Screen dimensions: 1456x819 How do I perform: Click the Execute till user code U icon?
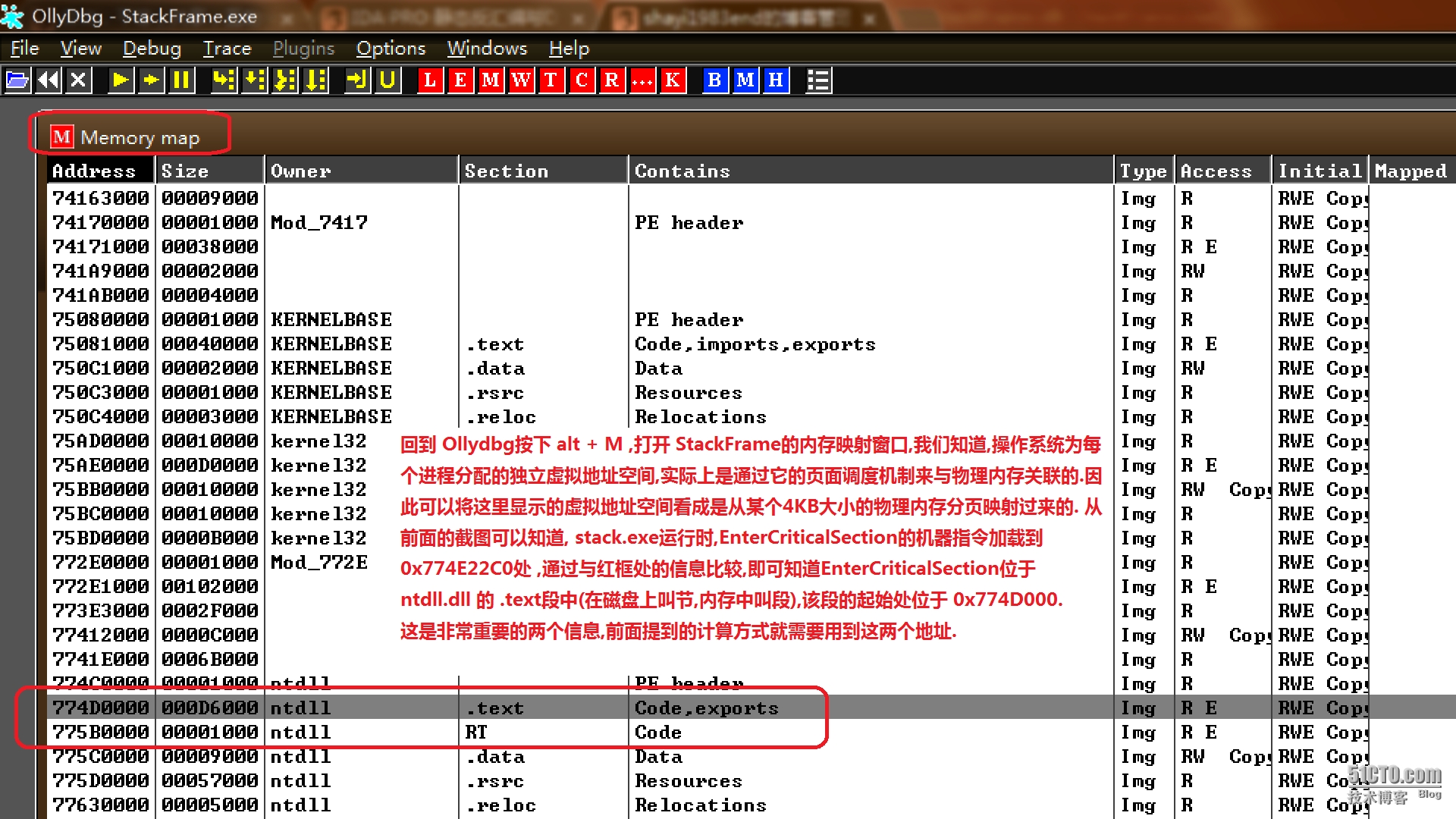point(388,80)
